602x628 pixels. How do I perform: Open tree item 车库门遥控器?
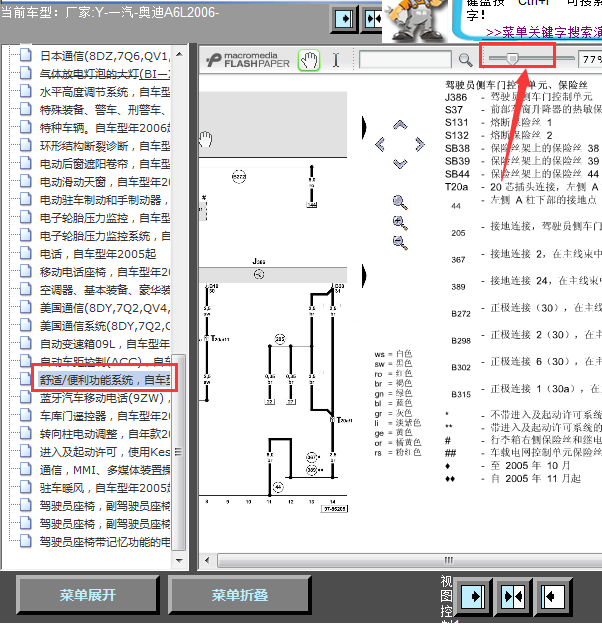pos(105,416)
